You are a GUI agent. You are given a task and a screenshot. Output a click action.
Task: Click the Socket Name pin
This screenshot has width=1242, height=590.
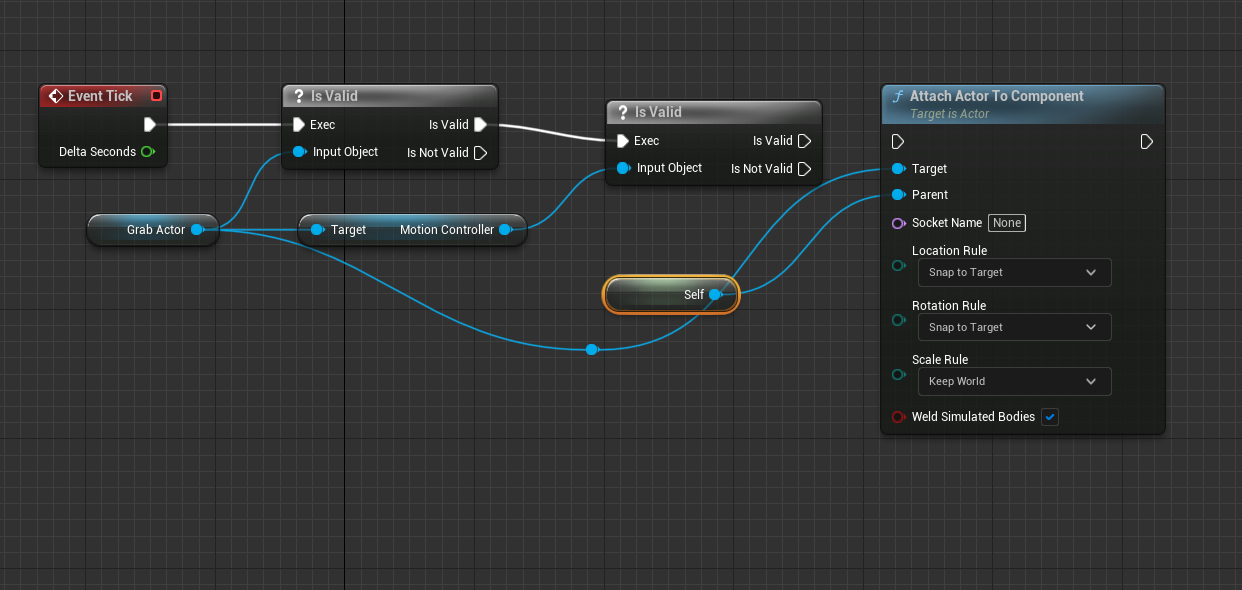[x=898, y=223]
